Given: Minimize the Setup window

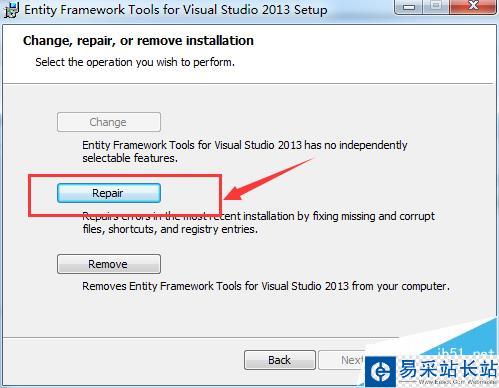Looking at the screenshot, I should (x=409, y=7).
